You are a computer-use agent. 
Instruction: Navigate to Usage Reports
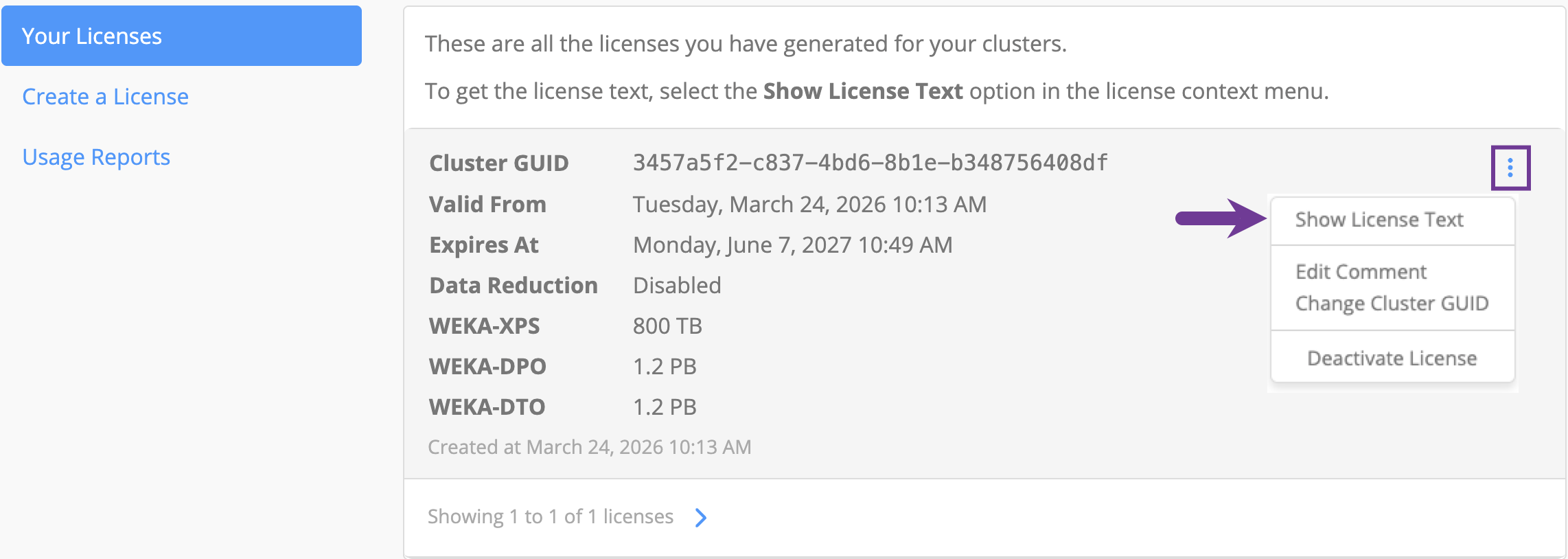click(x=96, y=157)
